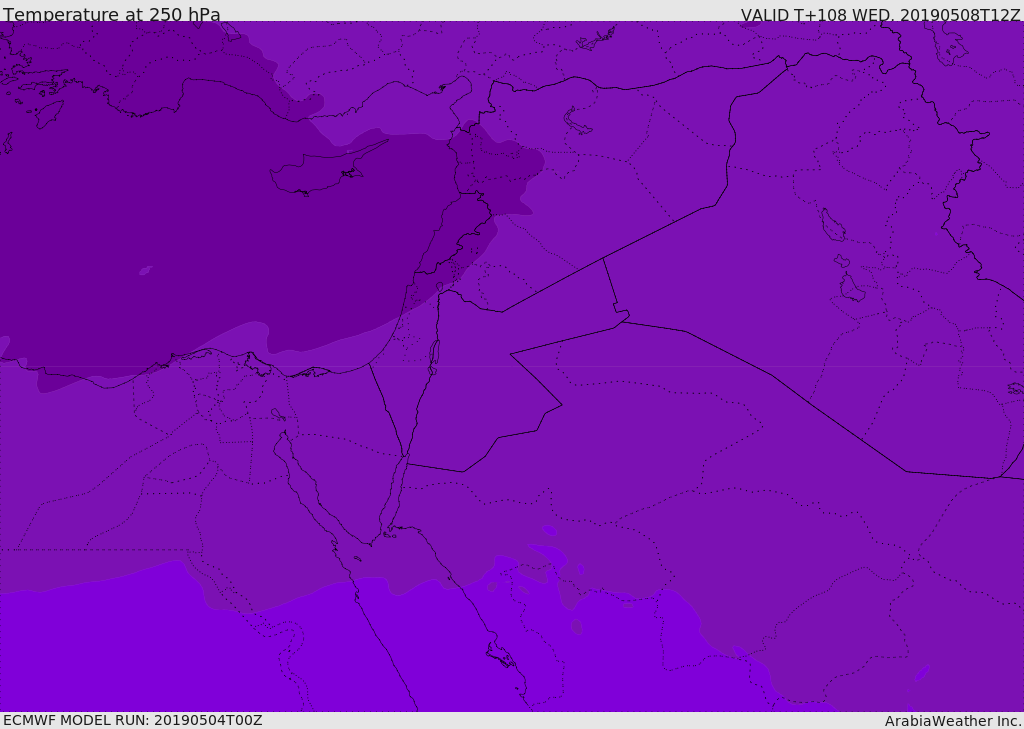Click the Jordan-Iraq-Saudi border tripoint
Viewport: 1024px width, 729px height.
pos(620,322)
